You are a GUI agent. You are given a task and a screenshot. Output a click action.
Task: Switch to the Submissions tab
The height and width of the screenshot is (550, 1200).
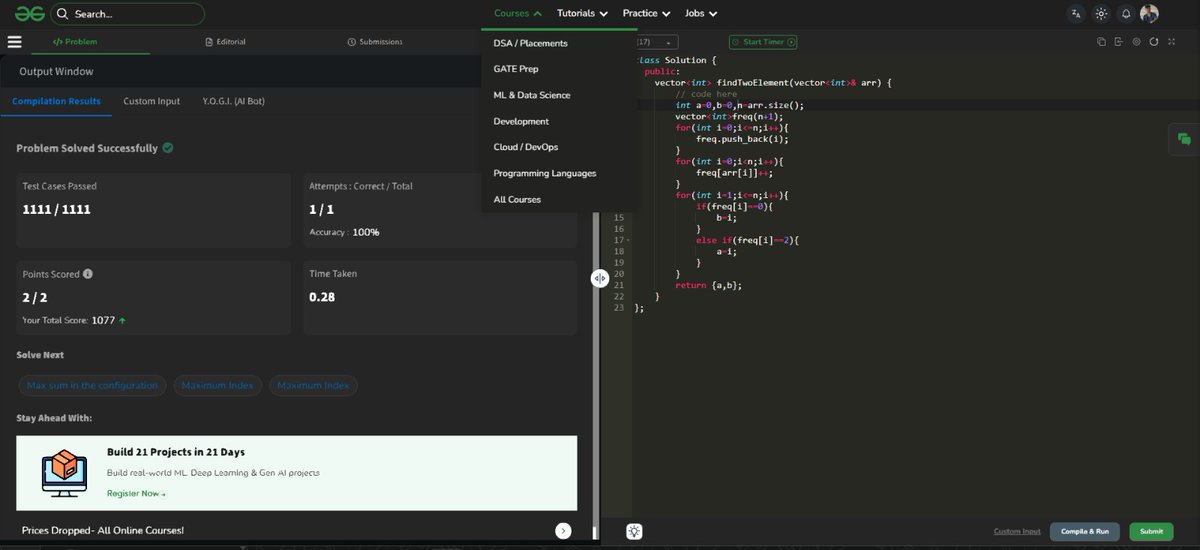[375, 42]
